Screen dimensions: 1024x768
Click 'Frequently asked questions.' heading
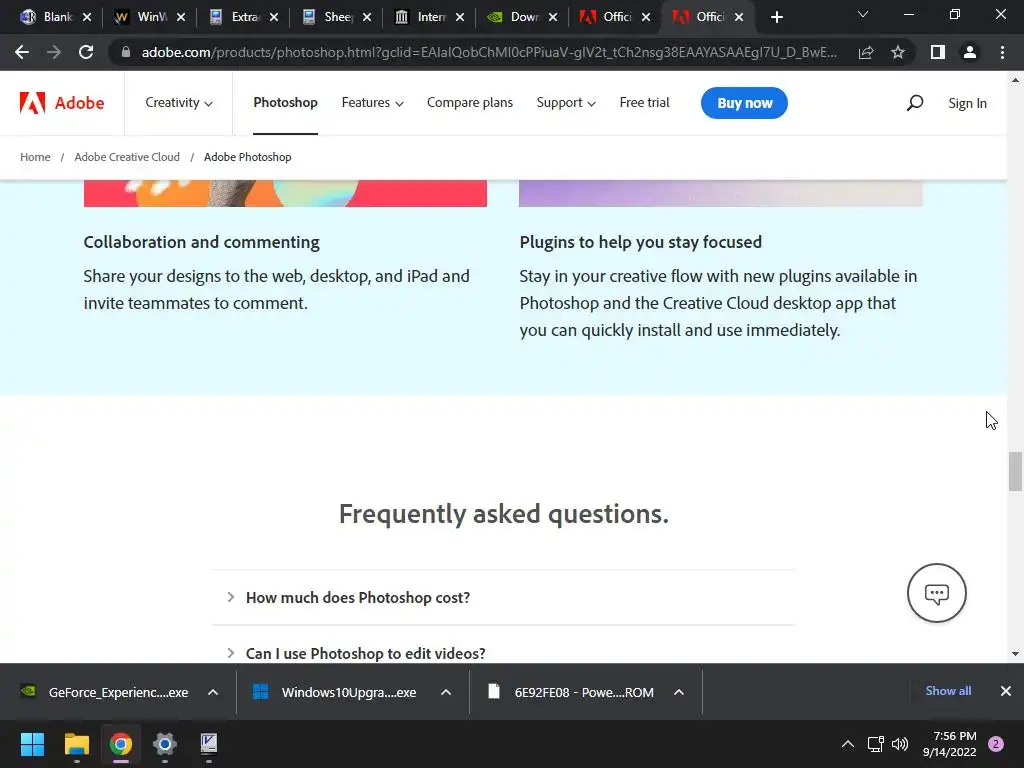pyautogui.click(x=504, y=514)
